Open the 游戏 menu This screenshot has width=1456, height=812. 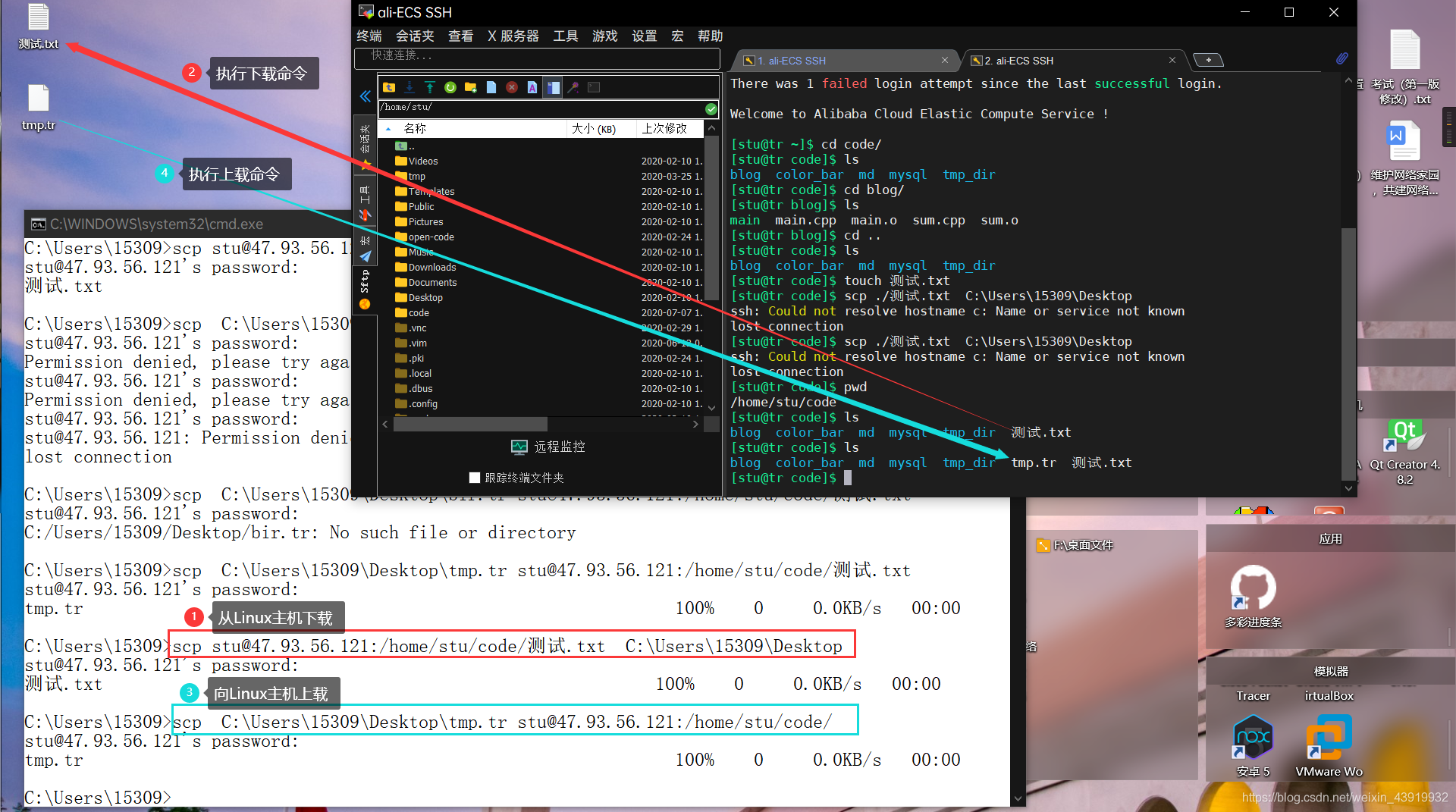pyautogui.click(x=605, y=36)
